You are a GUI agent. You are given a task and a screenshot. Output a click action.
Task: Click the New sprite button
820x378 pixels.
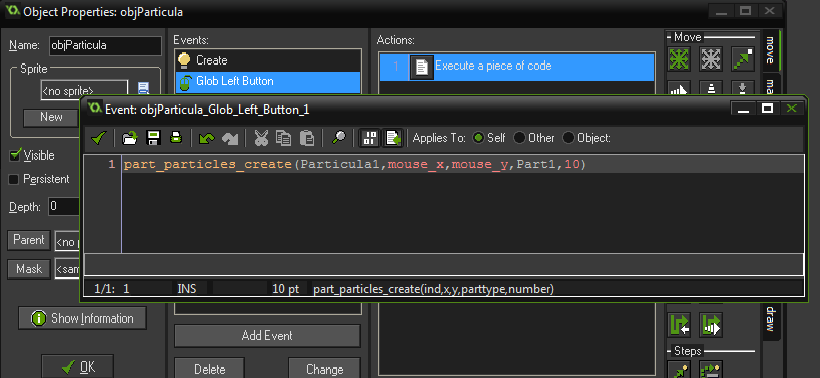[x=51, y=117]
